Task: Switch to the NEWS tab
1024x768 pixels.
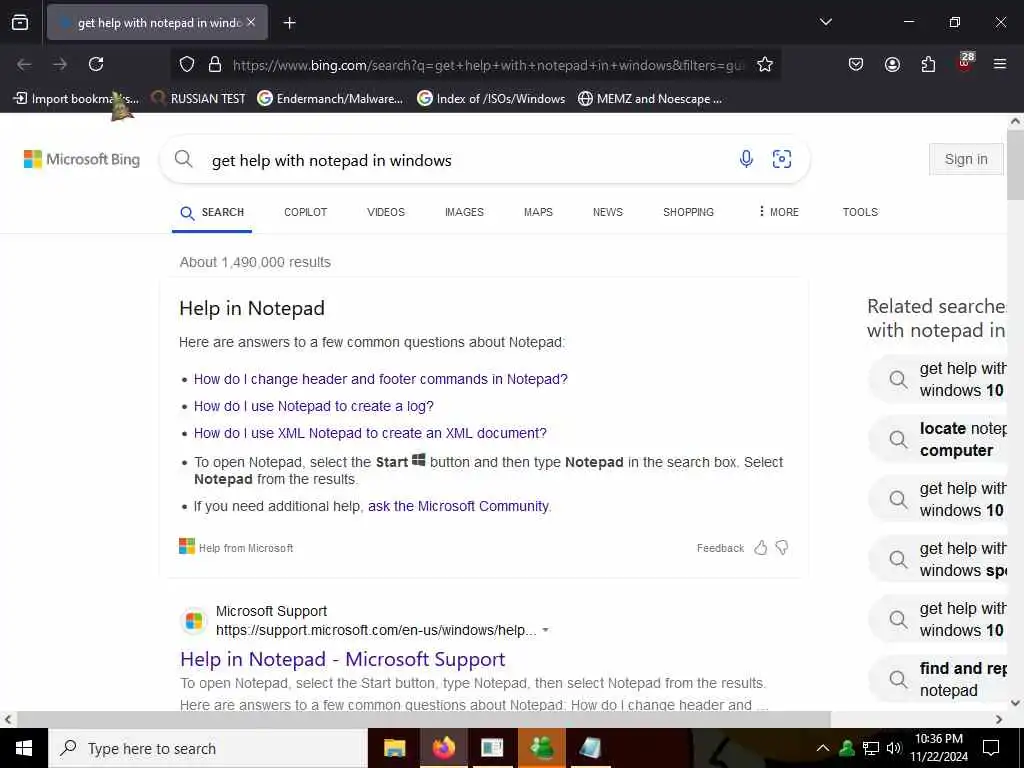Action: pos(608,212)
